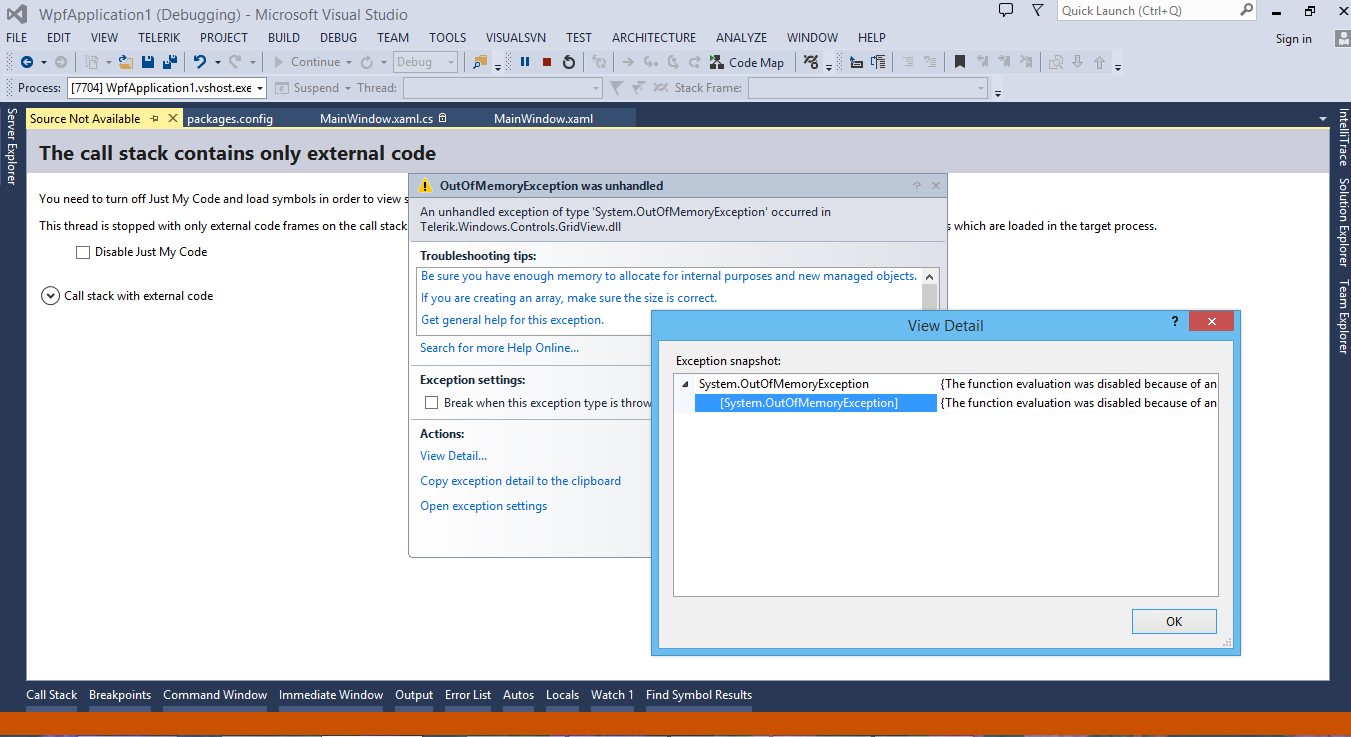Expand Call stack with external code
The width and height of the screenshot is (1351, 737).
click(x=50, y=296)
